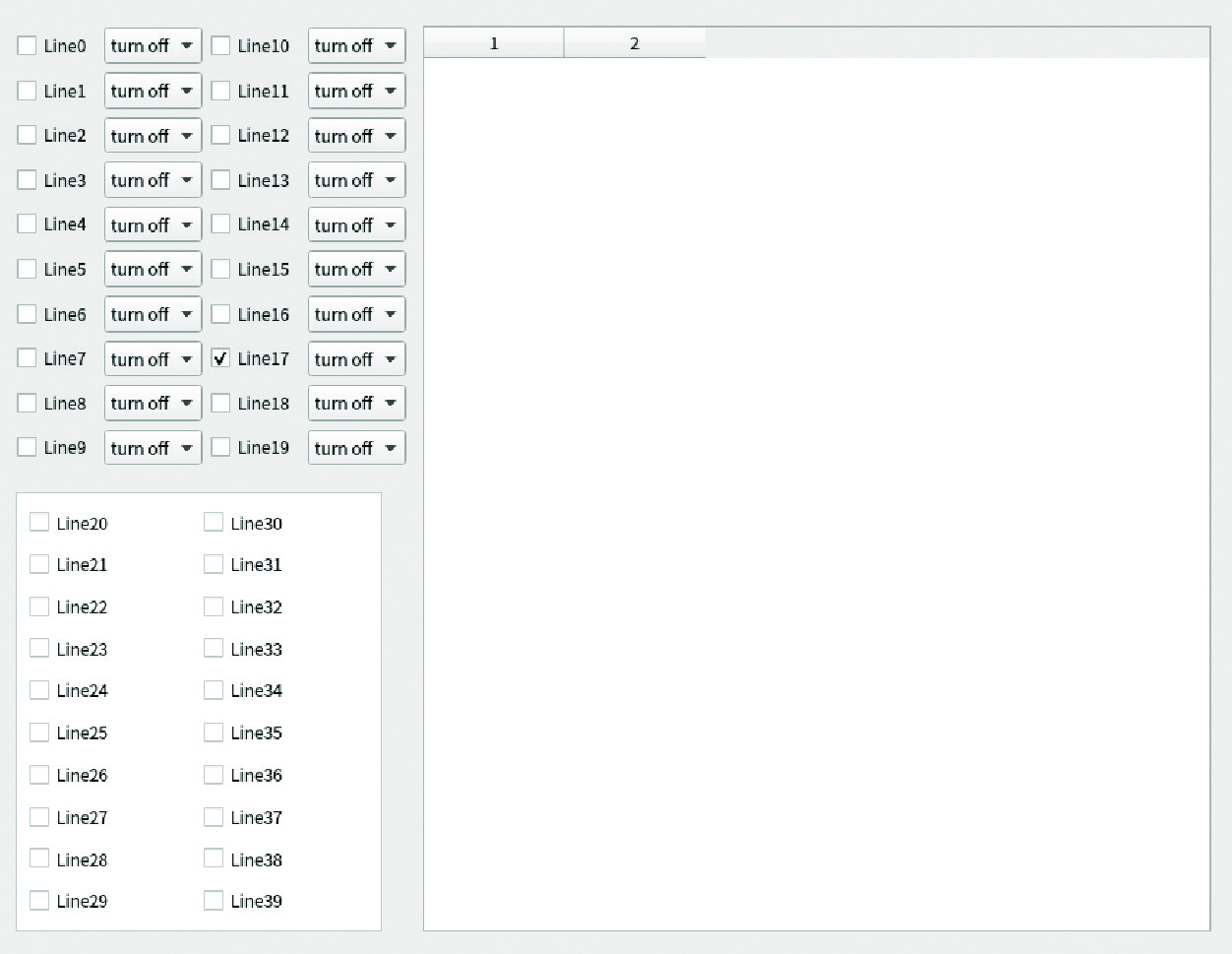Enable the Line20 checkbox
The image size is (1232, 954).
(39, 523)
